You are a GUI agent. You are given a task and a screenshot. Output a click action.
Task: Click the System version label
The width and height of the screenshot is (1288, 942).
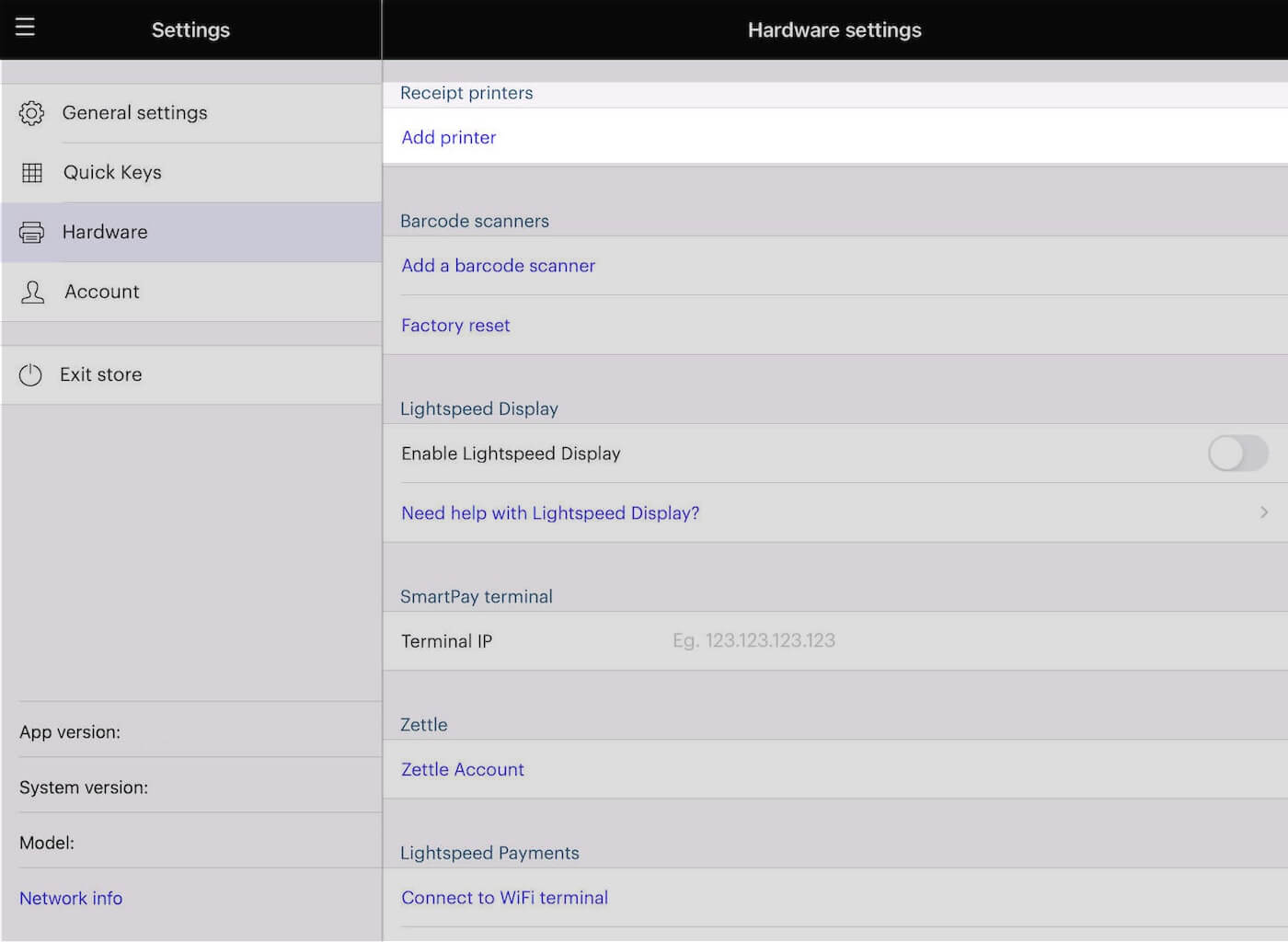point(84,787)
